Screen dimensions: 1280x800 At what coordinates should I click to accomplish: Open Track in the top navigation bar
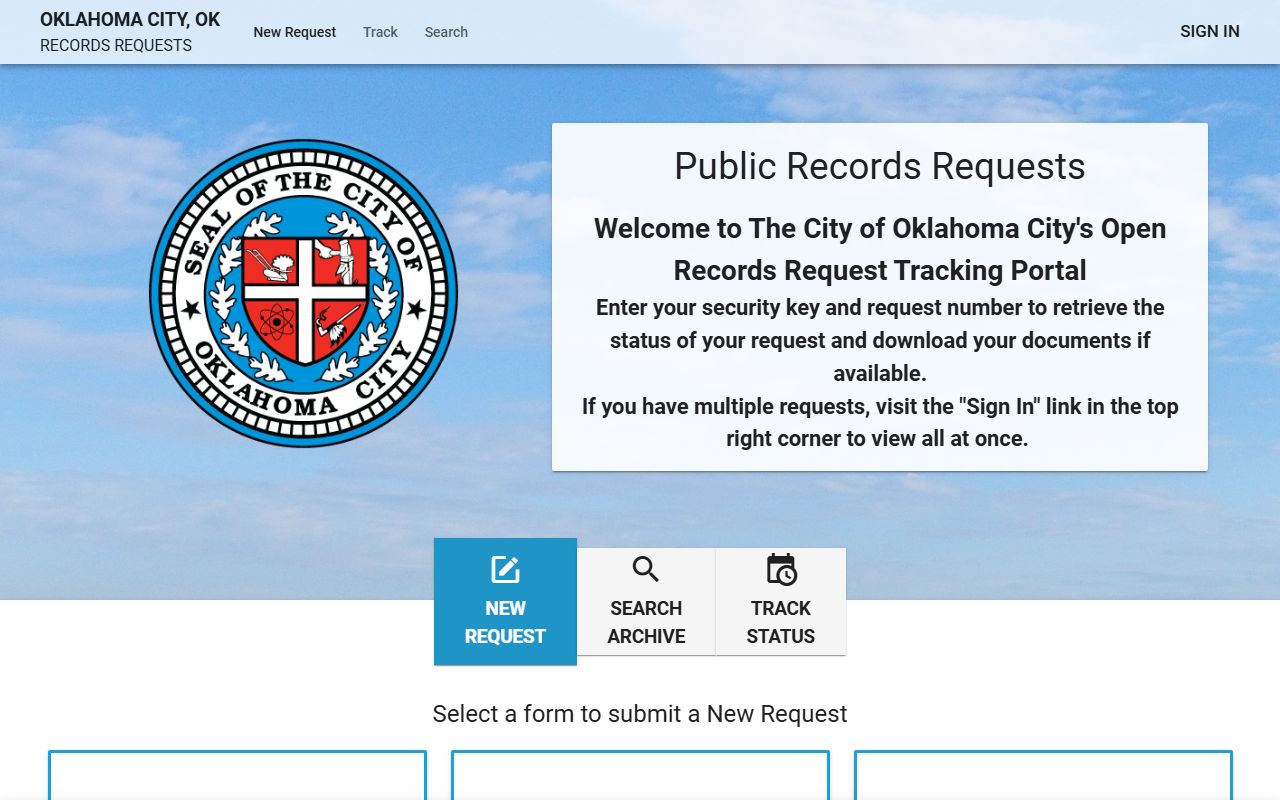(x=380, y=32)
